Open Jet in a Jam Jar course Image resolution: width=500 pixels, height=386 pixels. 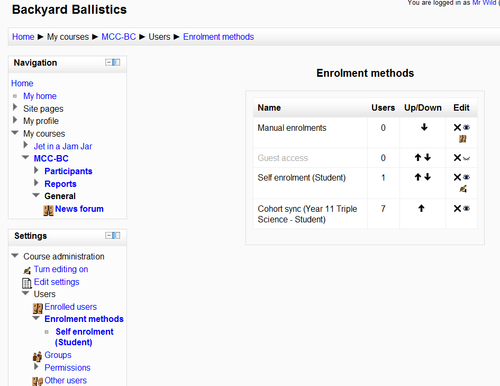[63, 146]
